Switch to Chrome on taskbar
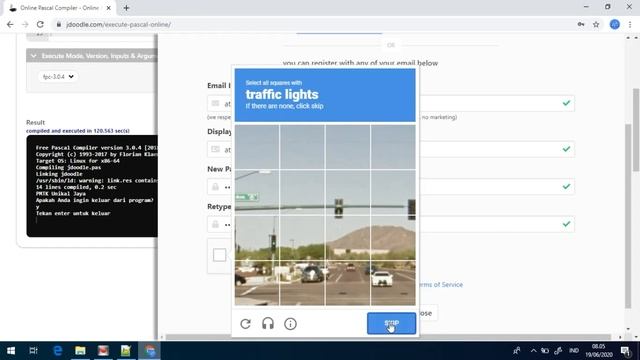The image size is (640, 360). (149, 351)
